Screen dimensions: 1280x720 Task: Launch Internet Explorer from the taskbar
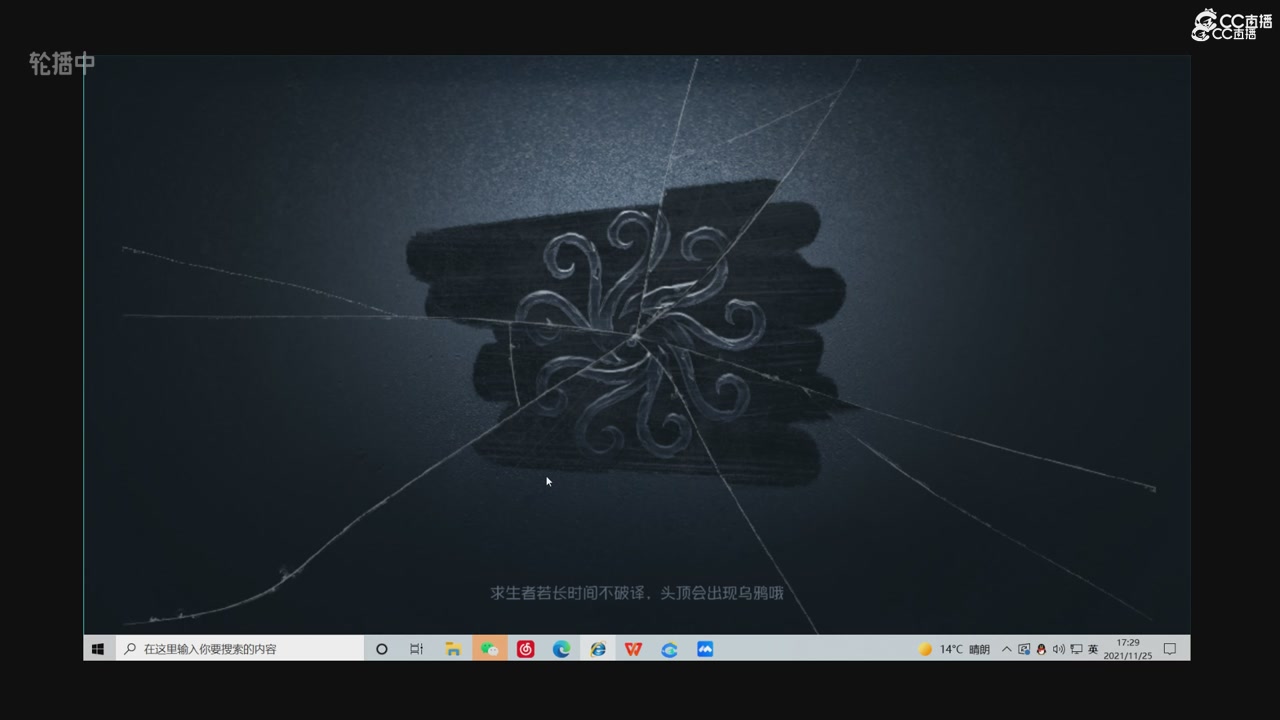point(597,649)
